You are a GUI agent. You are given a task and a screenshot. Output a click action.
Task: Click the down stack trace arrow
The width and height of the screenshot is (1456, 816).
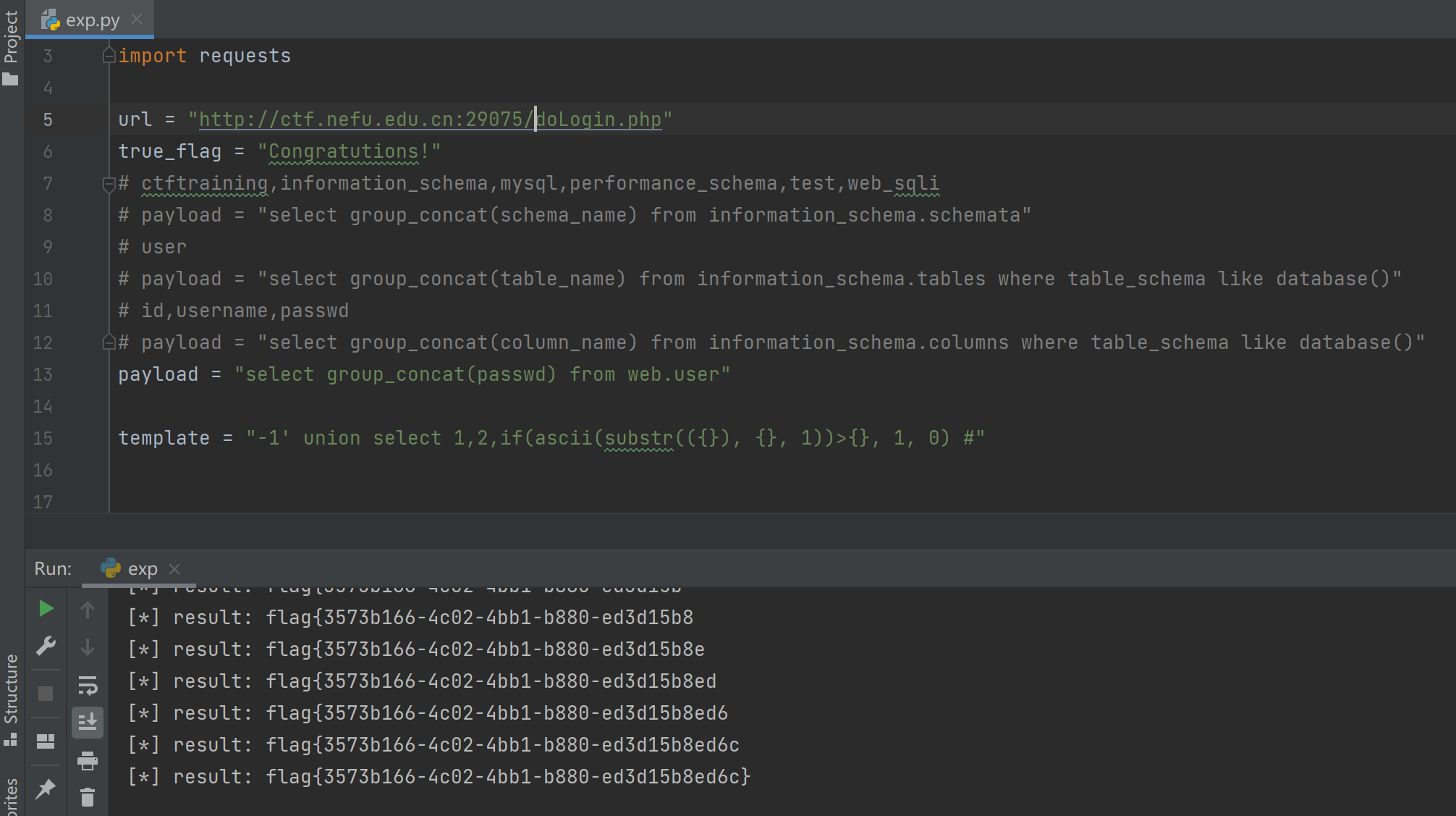(88, 647)
